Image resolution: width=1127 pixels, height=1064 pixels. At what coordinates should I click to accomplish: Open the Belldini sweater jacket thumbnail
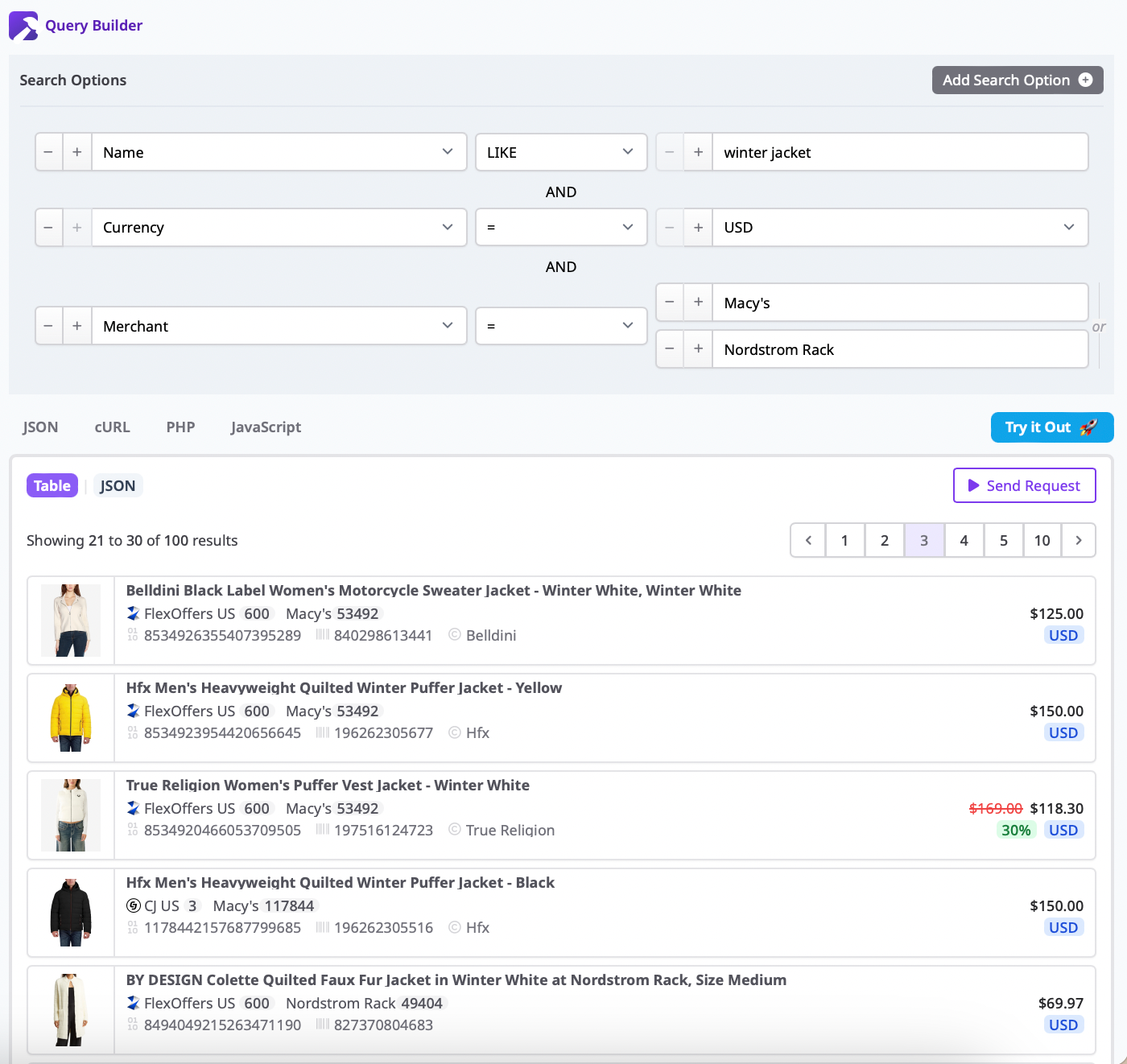(71, 621)
